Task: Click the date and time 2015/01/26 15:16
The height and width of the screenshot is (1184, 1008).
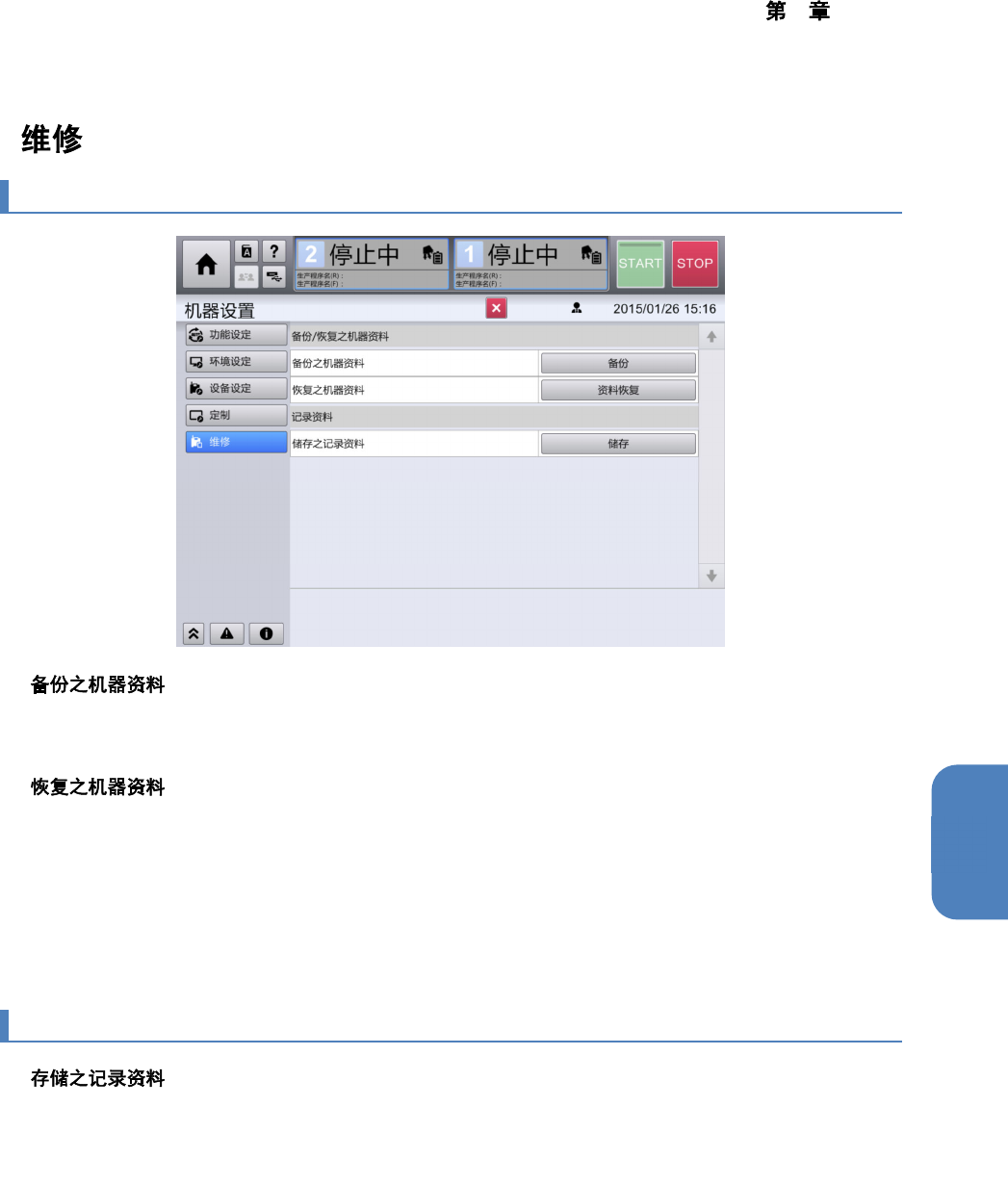Action: click(x=664, y=309)
